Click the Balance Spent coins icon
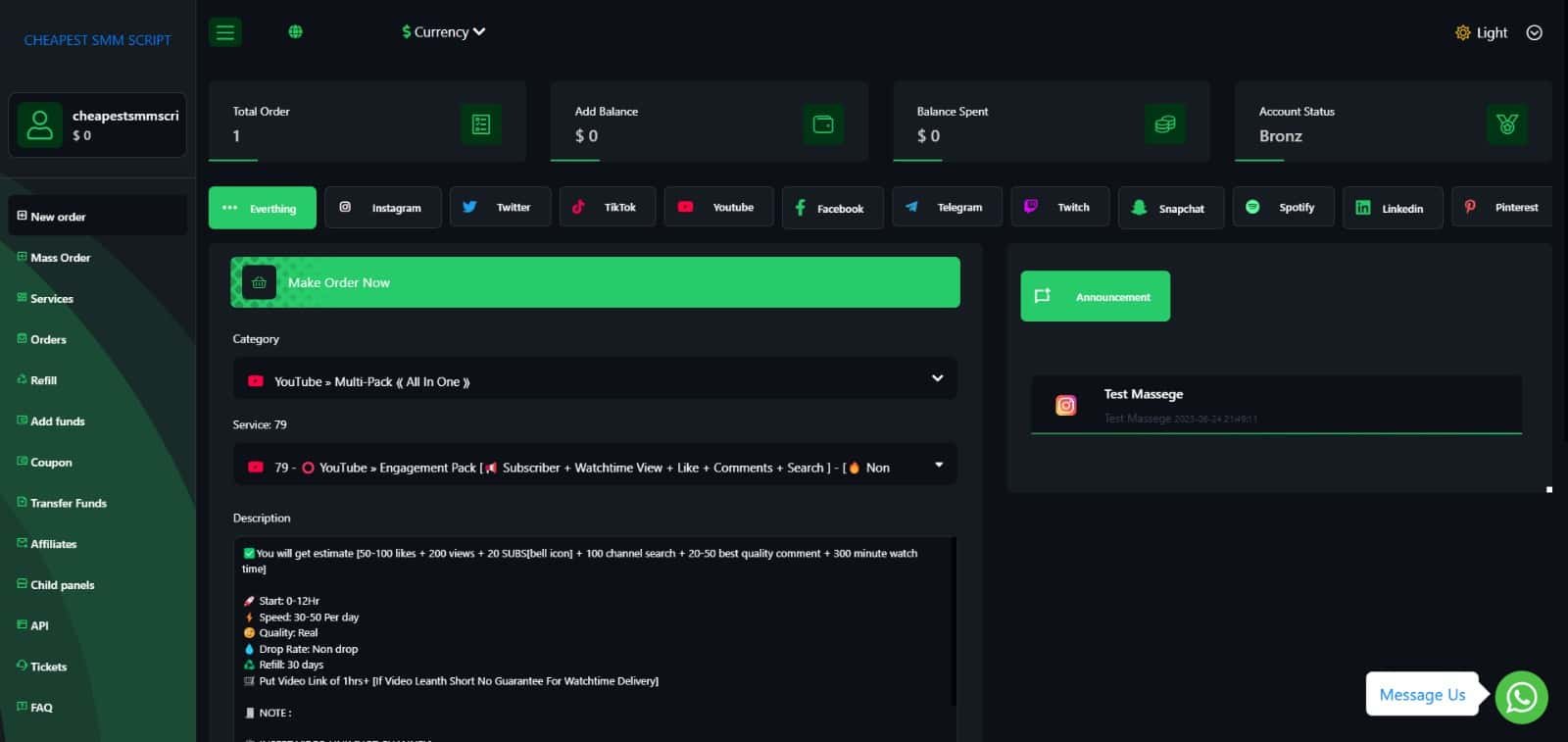Viewport: 1568px width, 742px height. [1164, 124]
